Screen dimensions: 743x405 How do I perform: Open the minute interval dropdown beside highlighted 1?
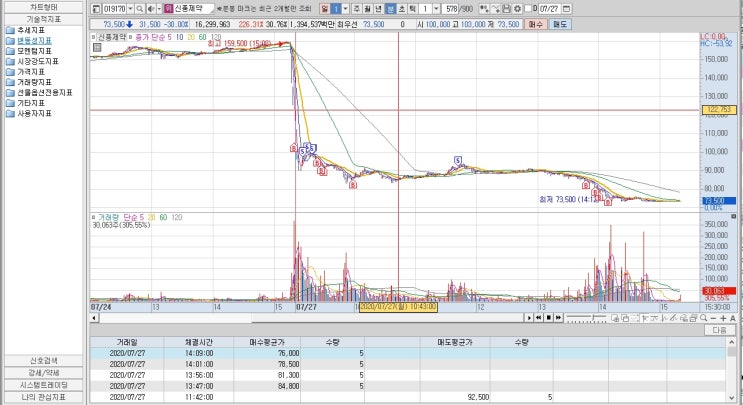[345, 9]
